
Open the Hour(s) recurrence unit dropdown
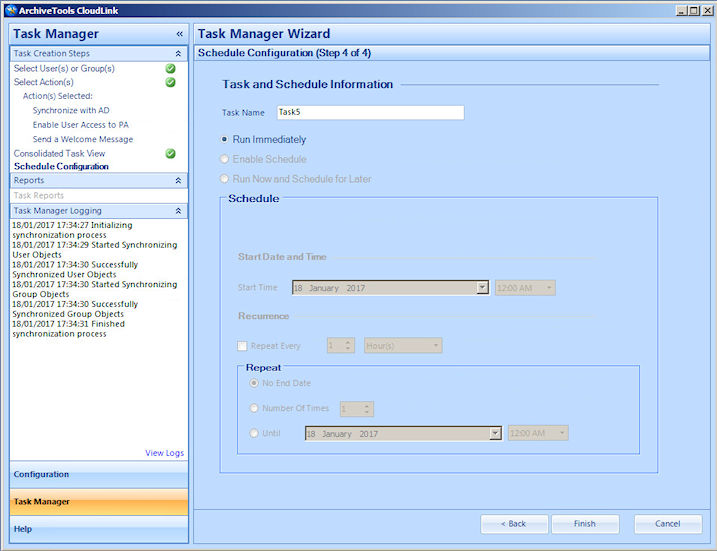[x=436, y=346]
